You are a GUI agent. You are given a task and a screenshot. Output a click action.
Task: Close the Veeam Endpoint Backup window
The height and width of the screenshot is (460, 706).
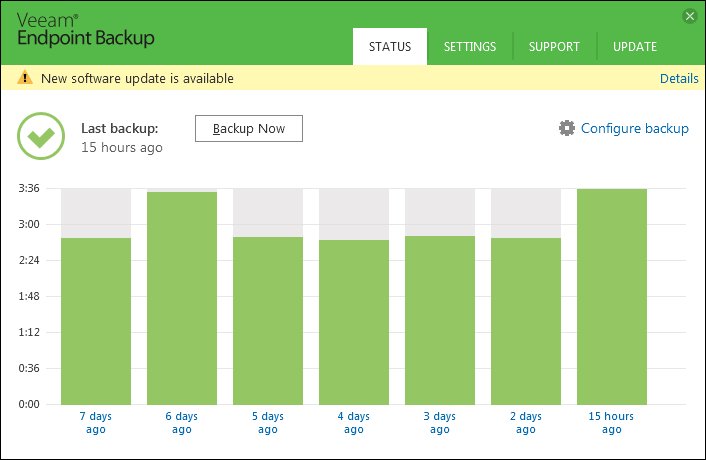coord(689,17)
